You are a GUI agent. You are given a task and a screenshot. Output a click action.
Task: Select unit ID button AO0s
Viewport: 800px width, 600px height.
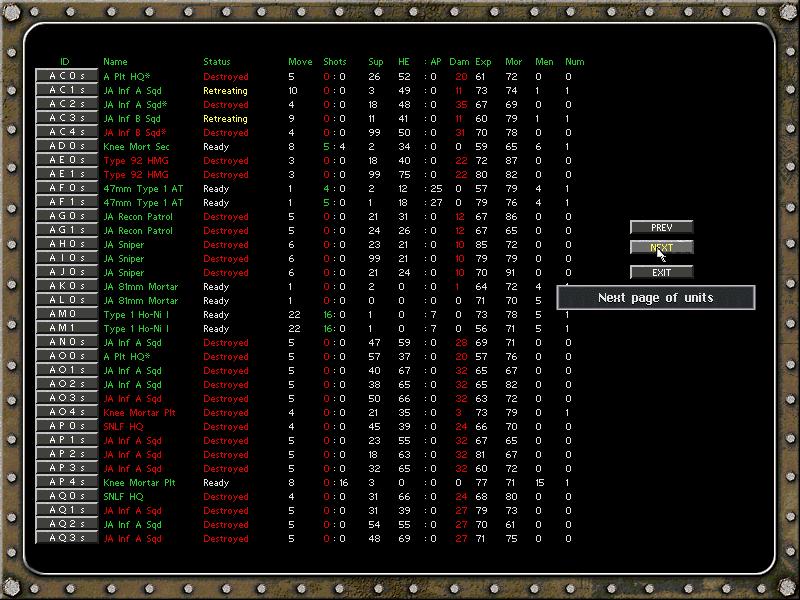pyautogui.click(x=67, y=356)
